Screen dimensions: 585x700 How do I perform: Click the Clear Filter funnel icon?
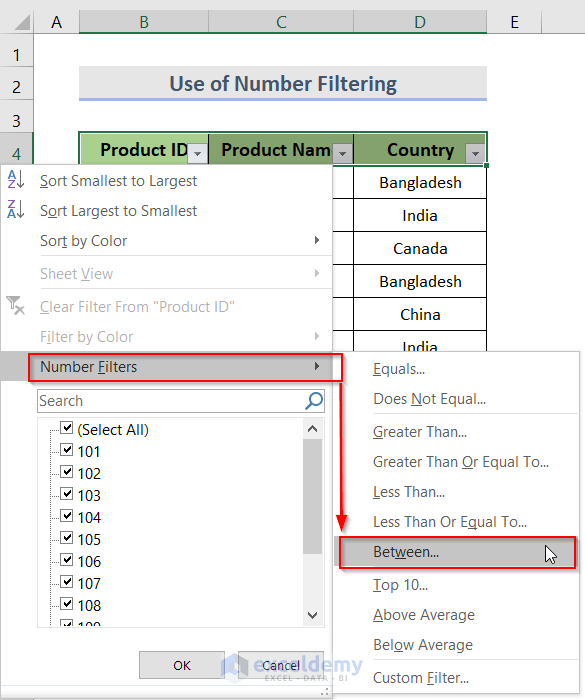tap(16, 306)
